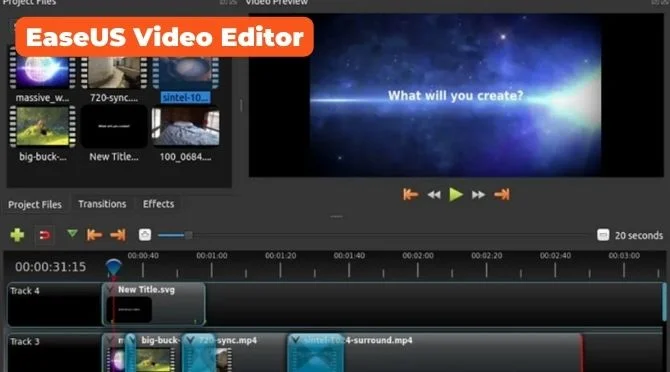
Task: Play the video preview
Action: (456, 194)
